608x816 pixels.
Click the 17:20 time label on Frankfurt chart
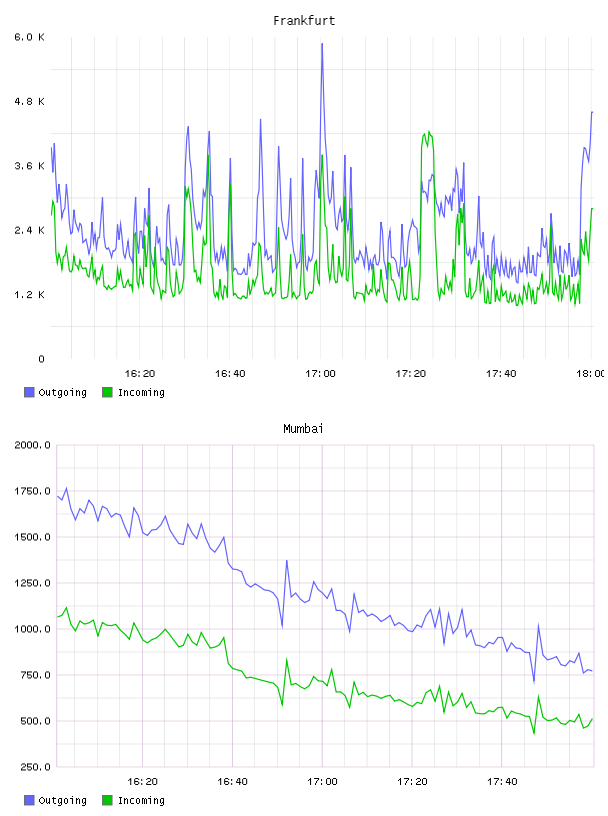coord(411,374)
